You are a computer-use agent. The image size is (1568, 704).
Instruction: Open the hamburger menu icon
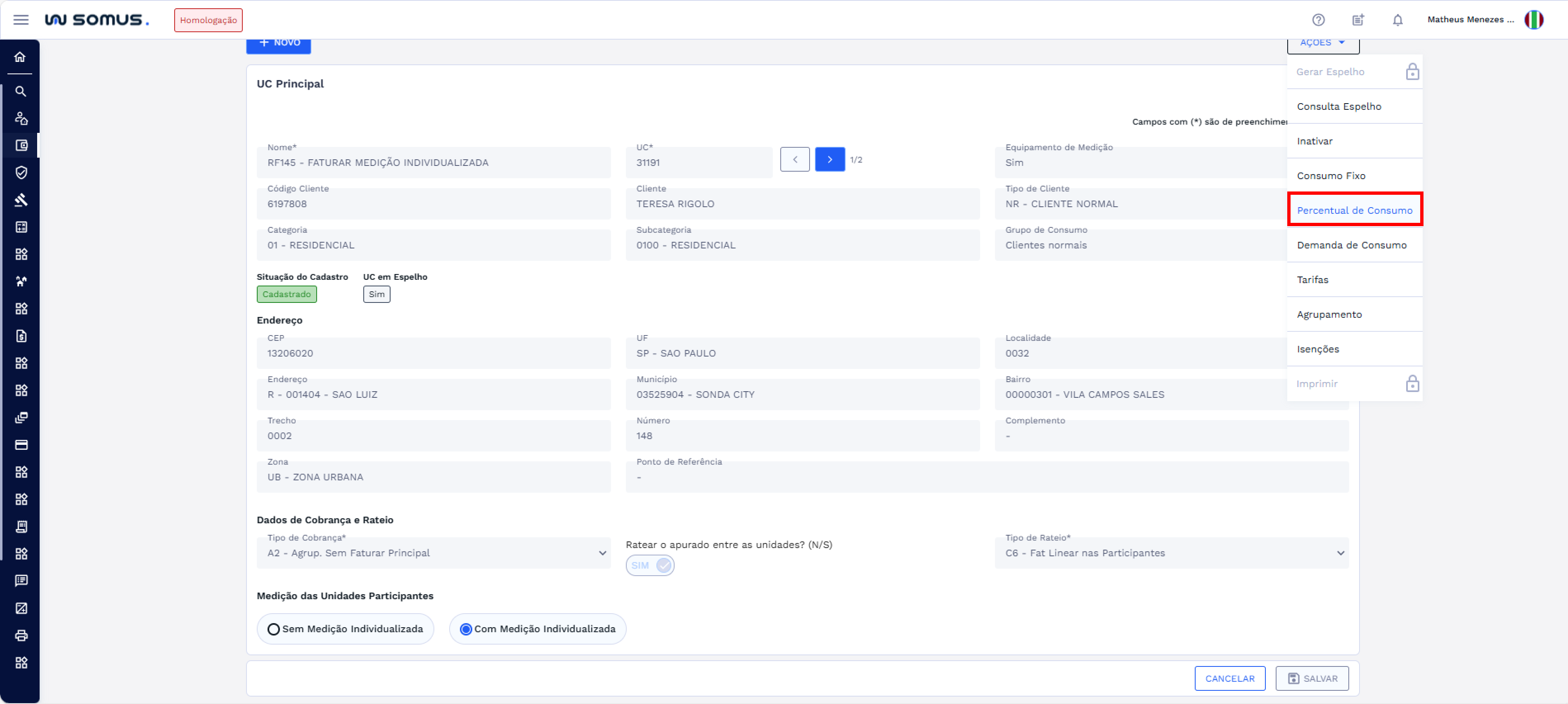tap(21, 19)
